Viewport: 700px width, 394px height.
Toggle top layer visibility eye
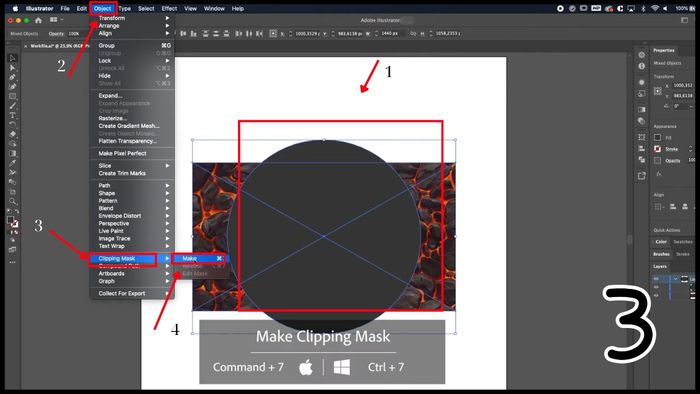[656, 279]
